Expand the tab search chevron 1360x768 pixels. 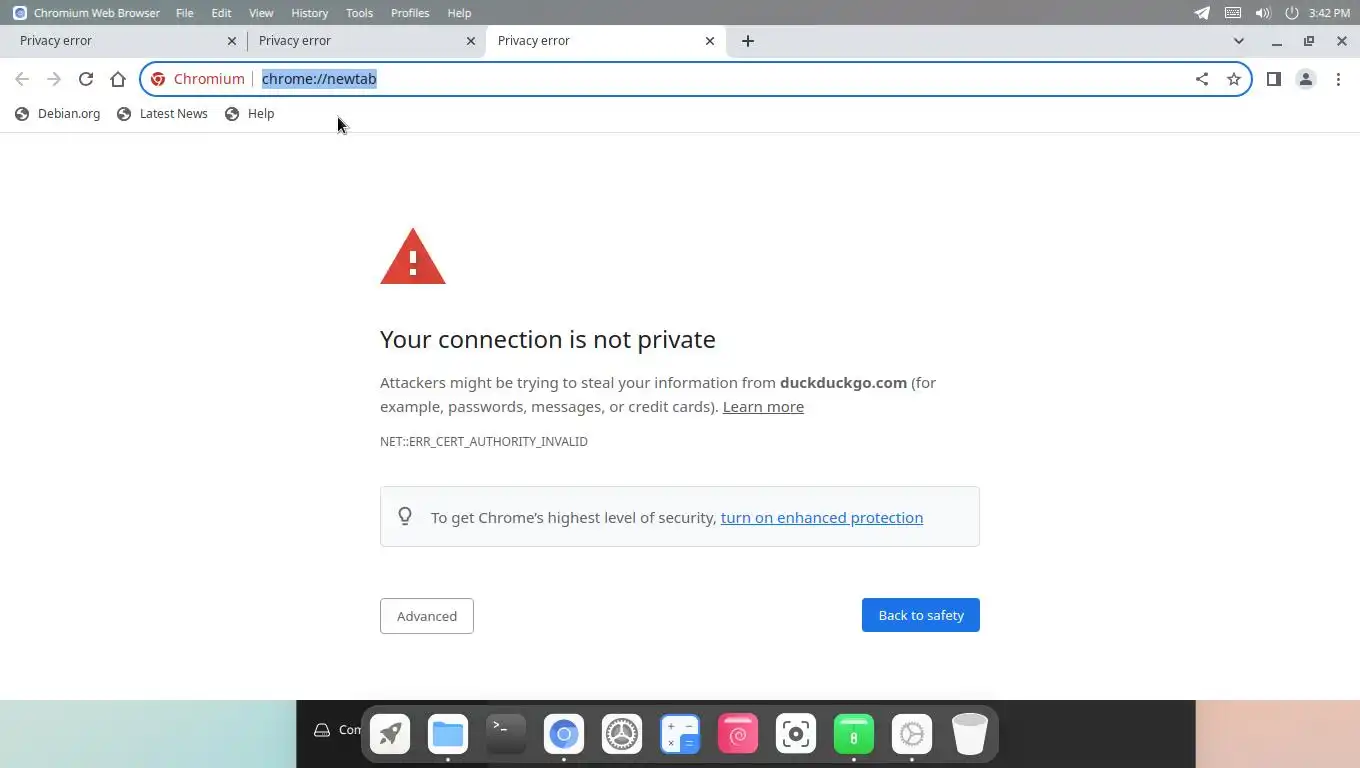coord(1239,41)
